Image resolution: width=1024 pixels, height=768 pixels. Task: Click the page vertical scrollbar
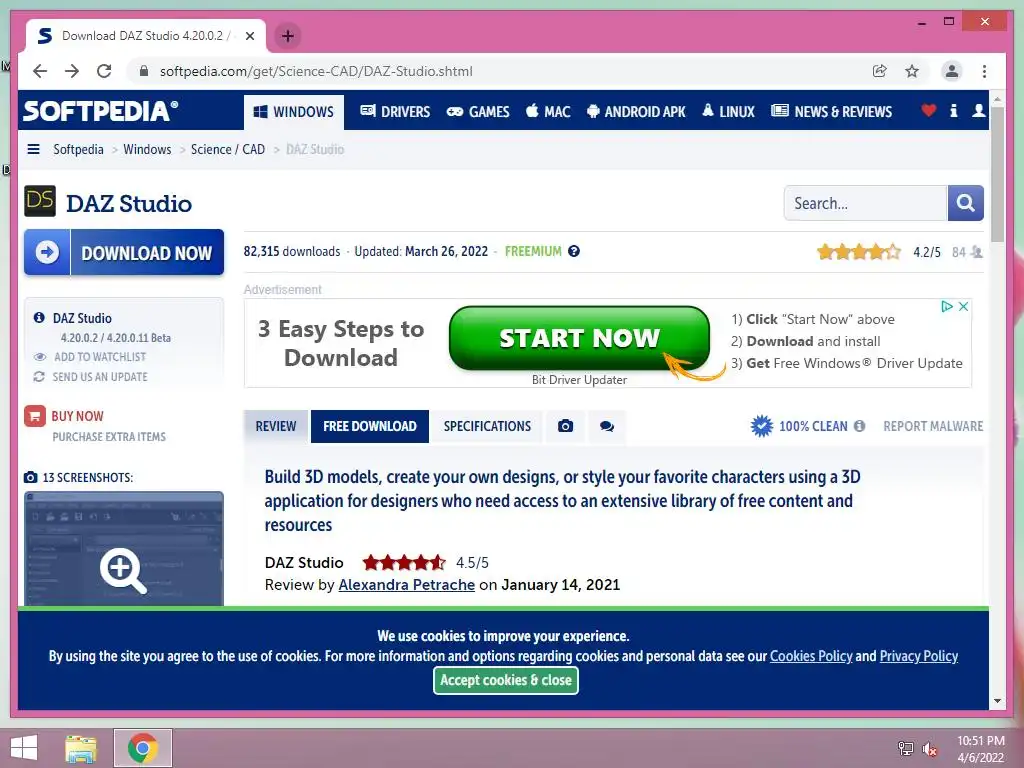tap(997, 173)
